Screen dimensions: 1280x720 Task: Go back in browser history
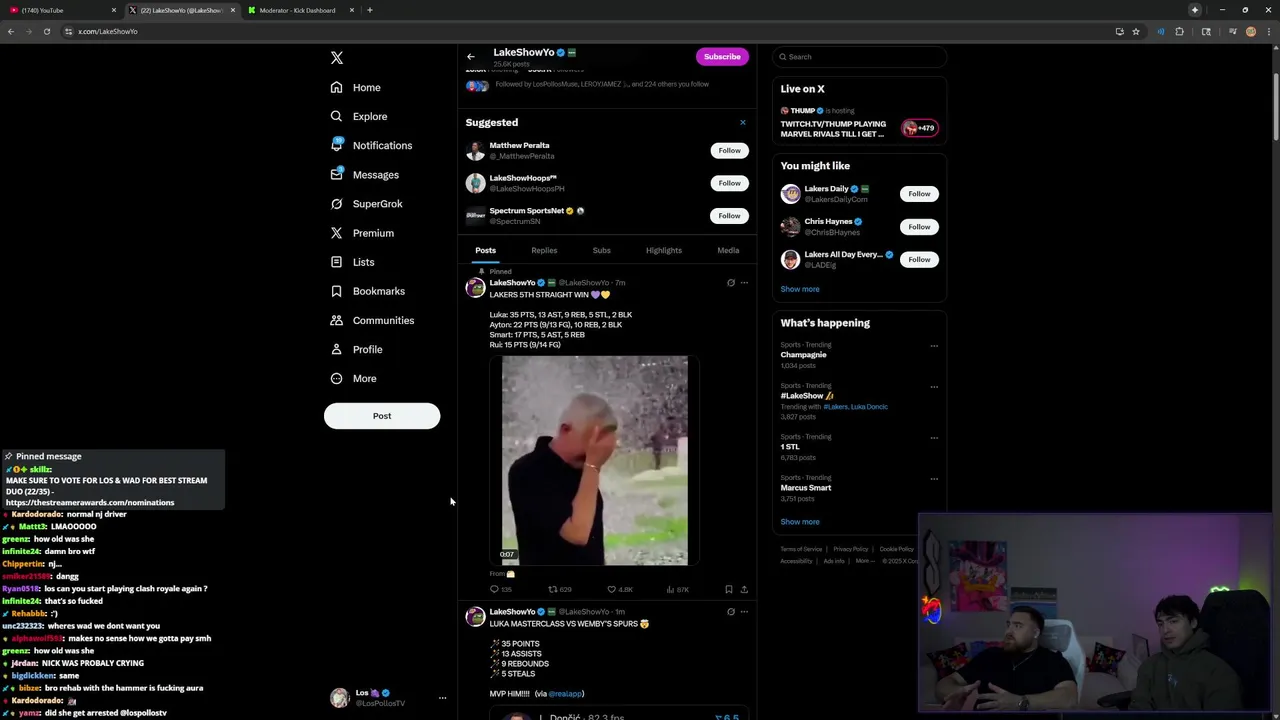11,31
